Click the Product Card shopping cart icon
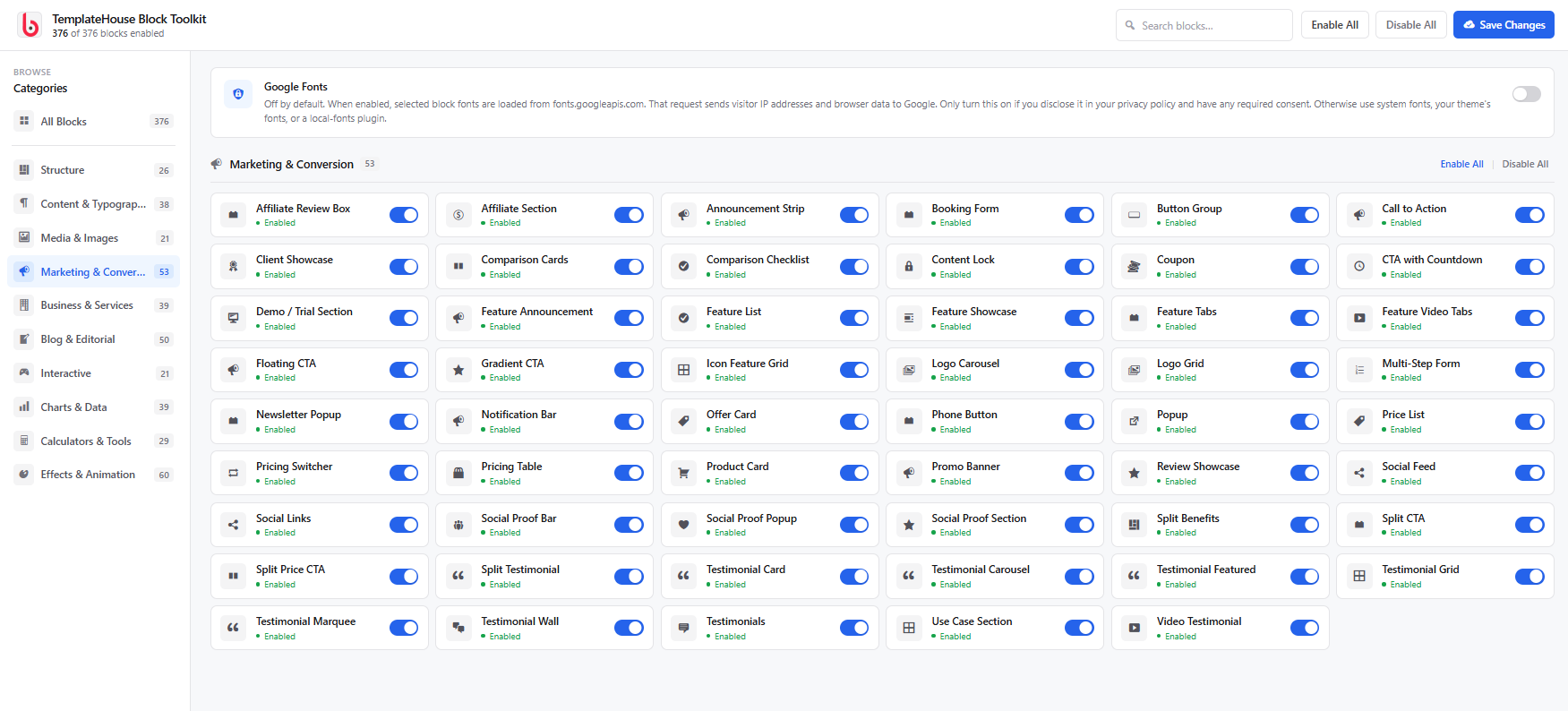Screen dimensions: 1568x711 [684, 473]
